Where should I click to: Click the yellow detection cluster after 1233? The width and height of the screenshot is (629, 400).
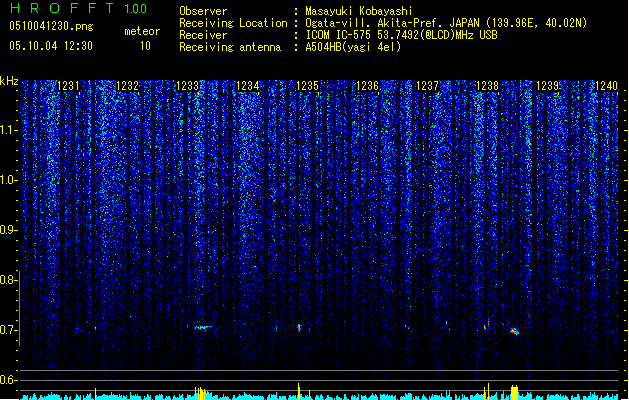[x=200, y=393]
